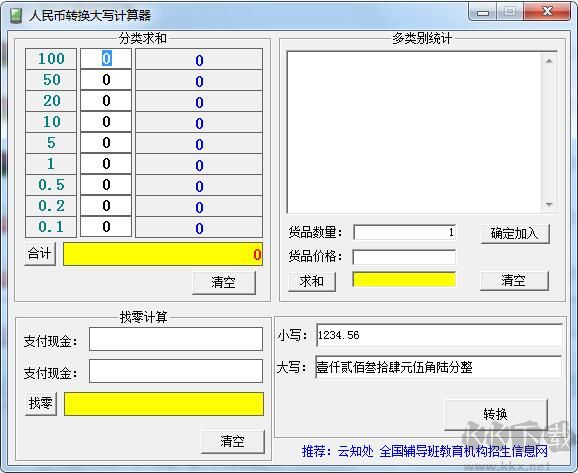Click the 0.1 denomination label
The width and height of the screenshot is (578, 473).
(x=51, y=227)
